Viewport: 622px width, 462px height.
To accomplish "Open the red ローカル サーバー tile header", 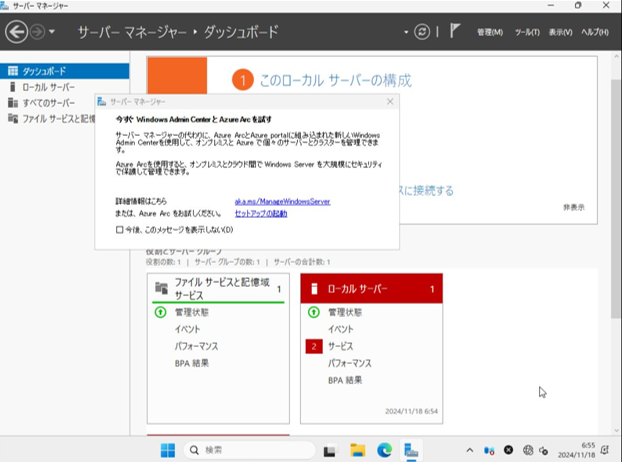I will coord(371,289).
